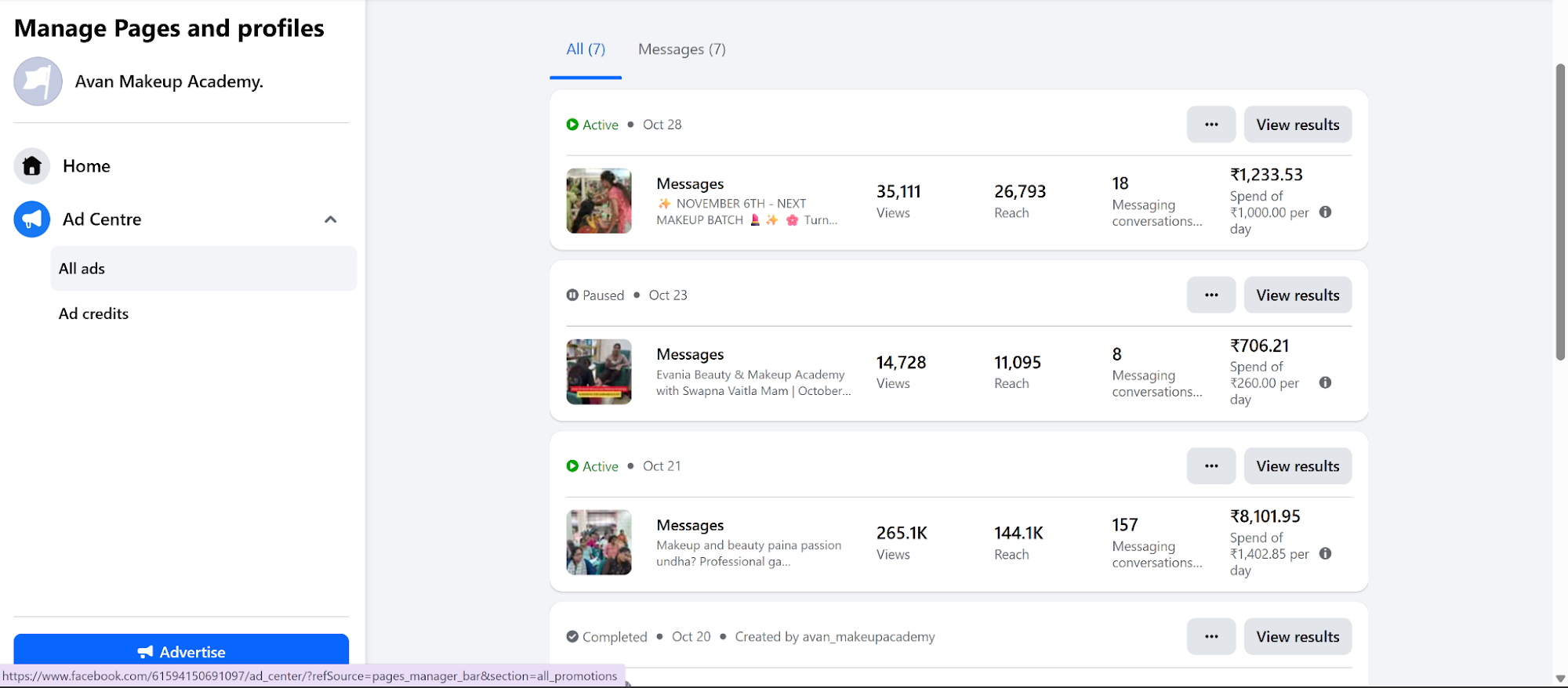The height and width of the screenshot is (688, 1568).
Task: Click the Ad Centre megaphone icon
Action: click(x=32, y=219)
